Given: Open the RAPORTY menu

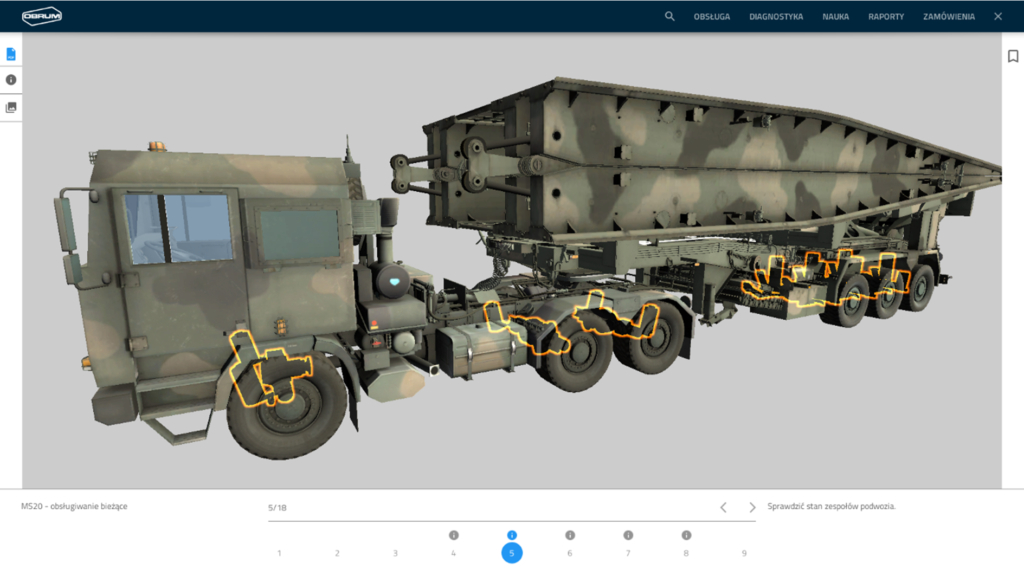Looking at the screenshot, I should point(886,16).
